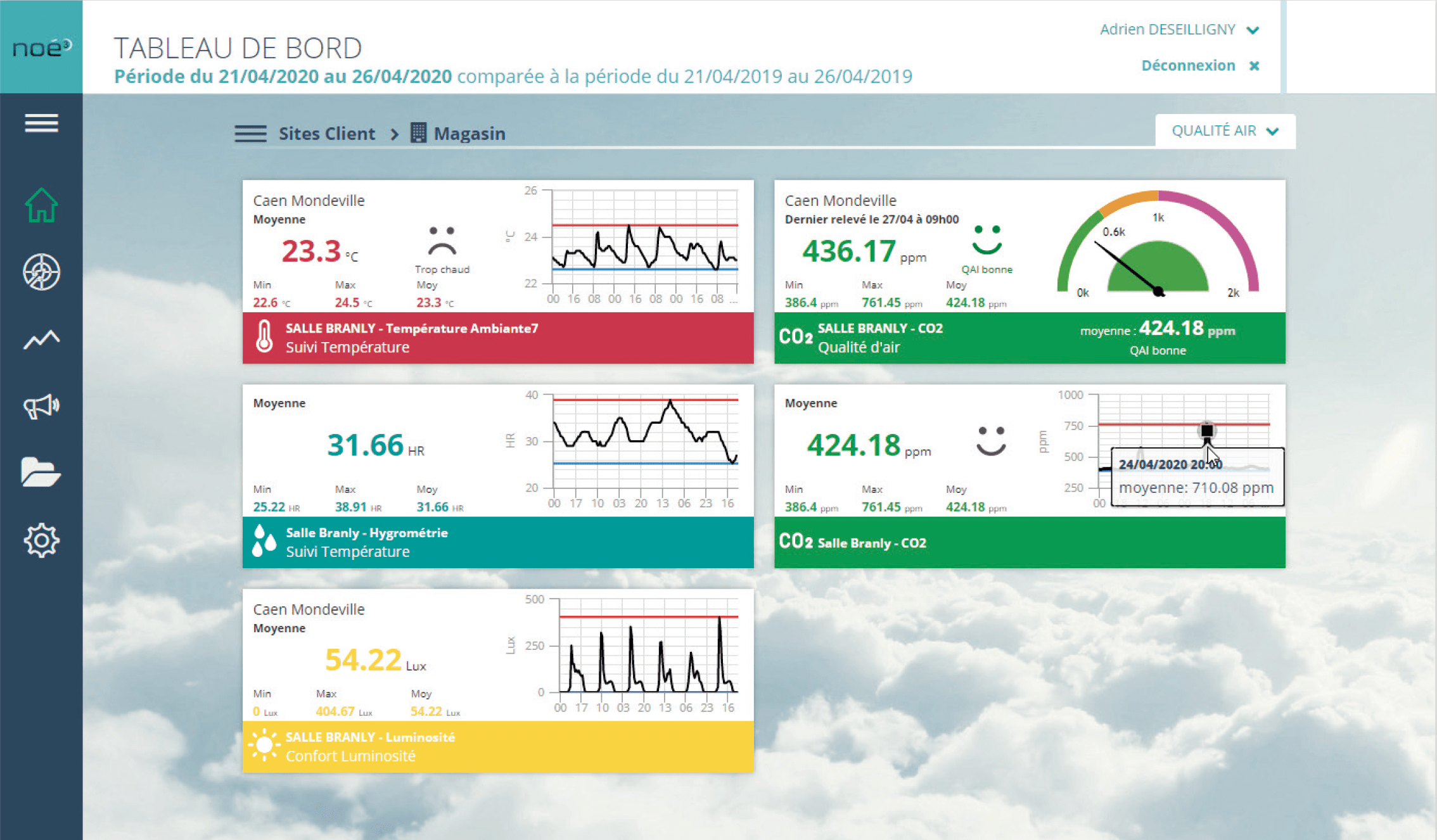This screenshot has height=840, width=1437.
Task: Open the SALLE BRANLY Température Ambiante7 banner
Action: pos(498,338)
